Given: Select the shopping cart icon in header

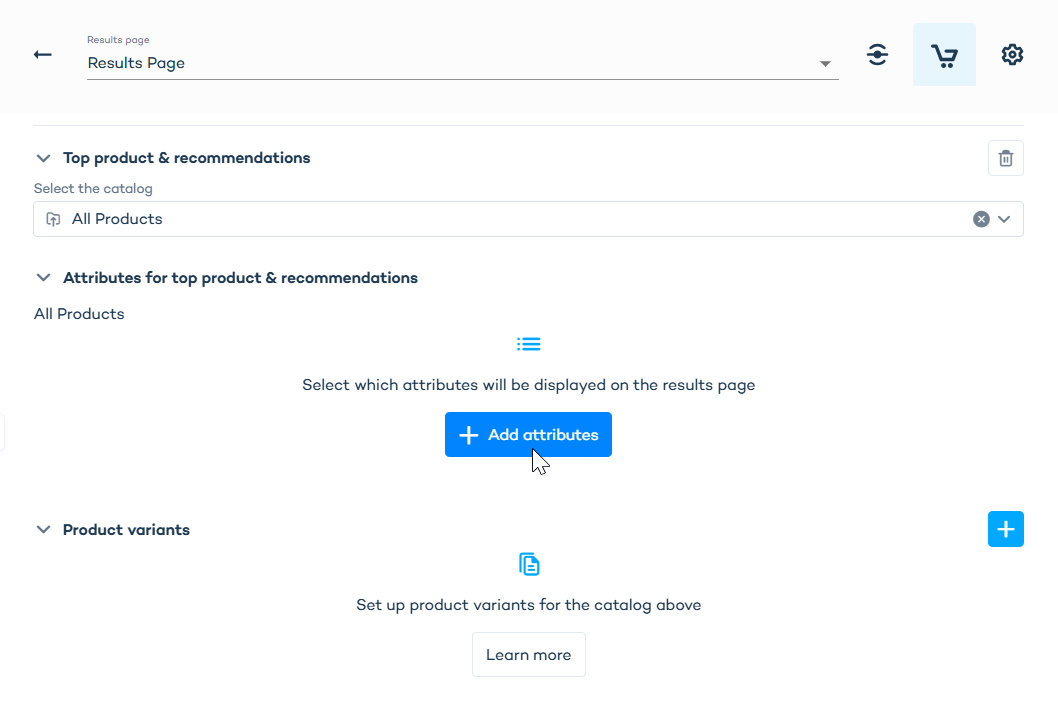Looking at the screenshot, I should [944, 55].
